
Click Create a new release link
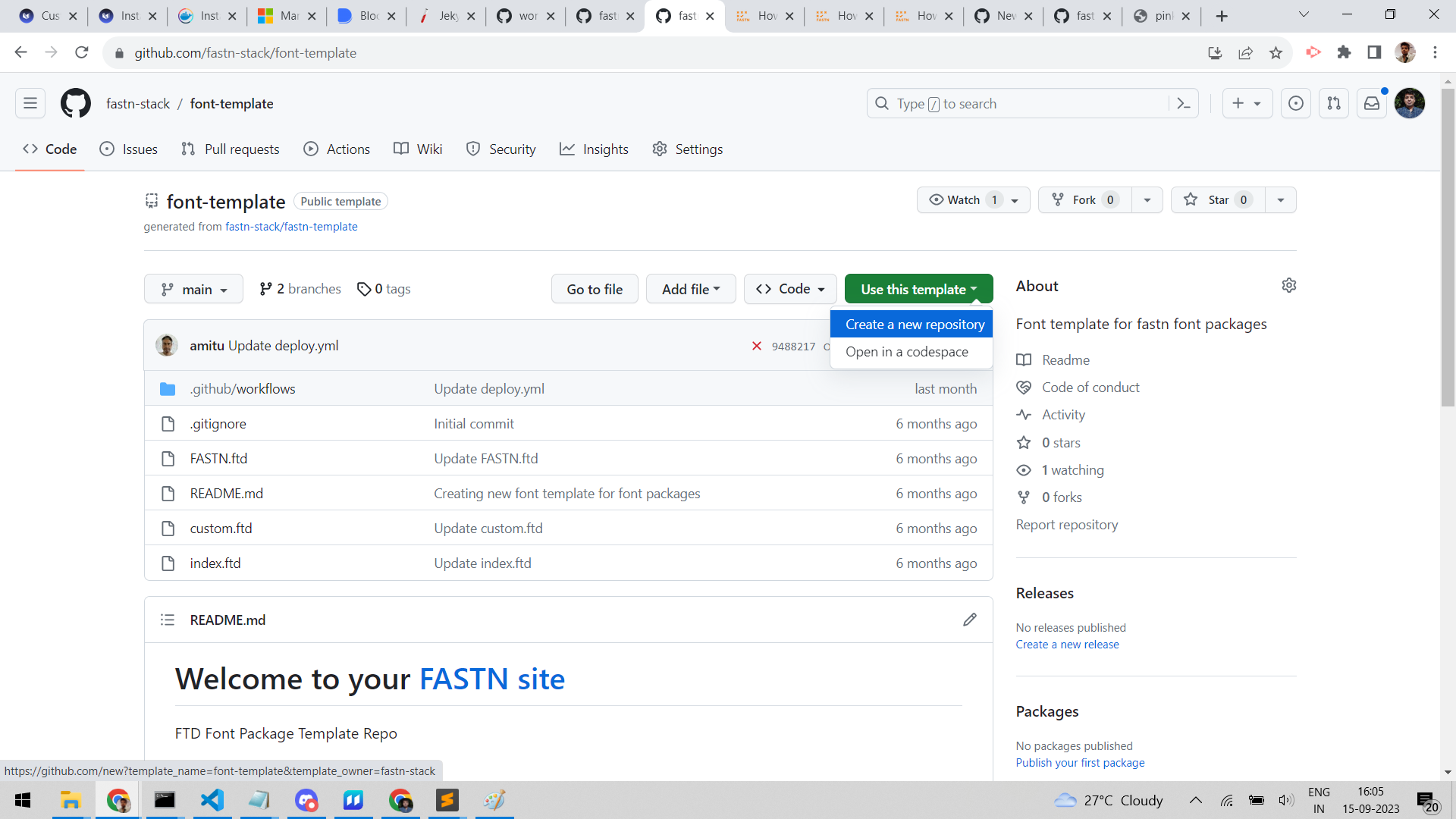(x=1067, y=645)
